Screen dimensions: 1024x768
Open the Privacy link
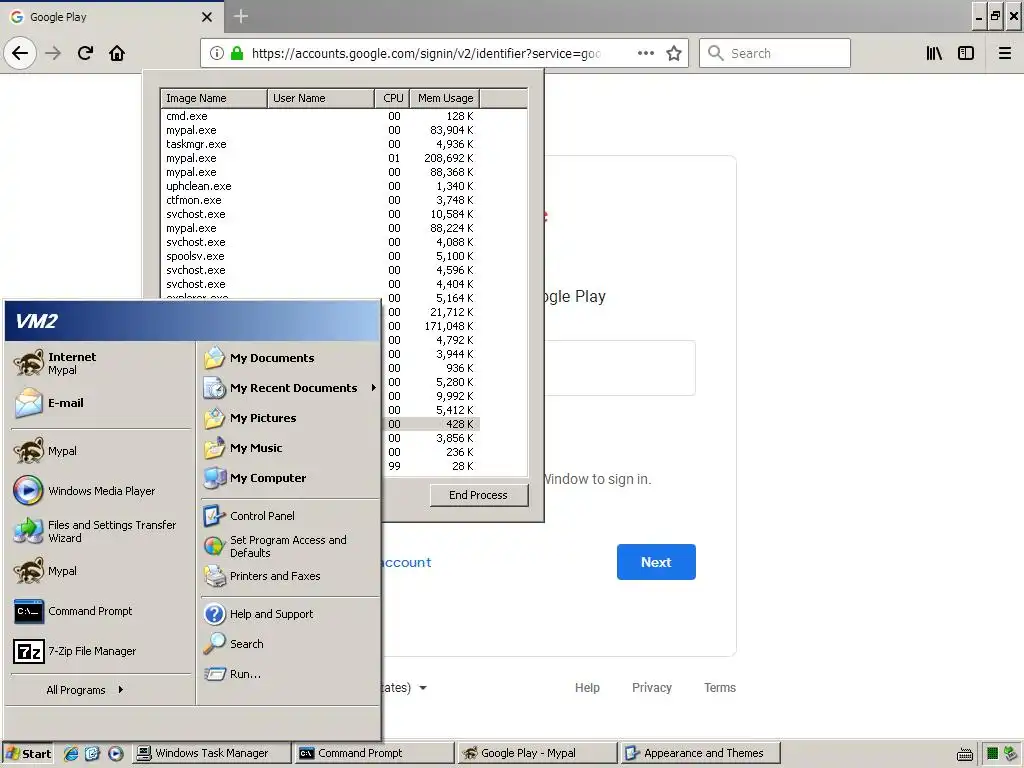pos(652,688)
